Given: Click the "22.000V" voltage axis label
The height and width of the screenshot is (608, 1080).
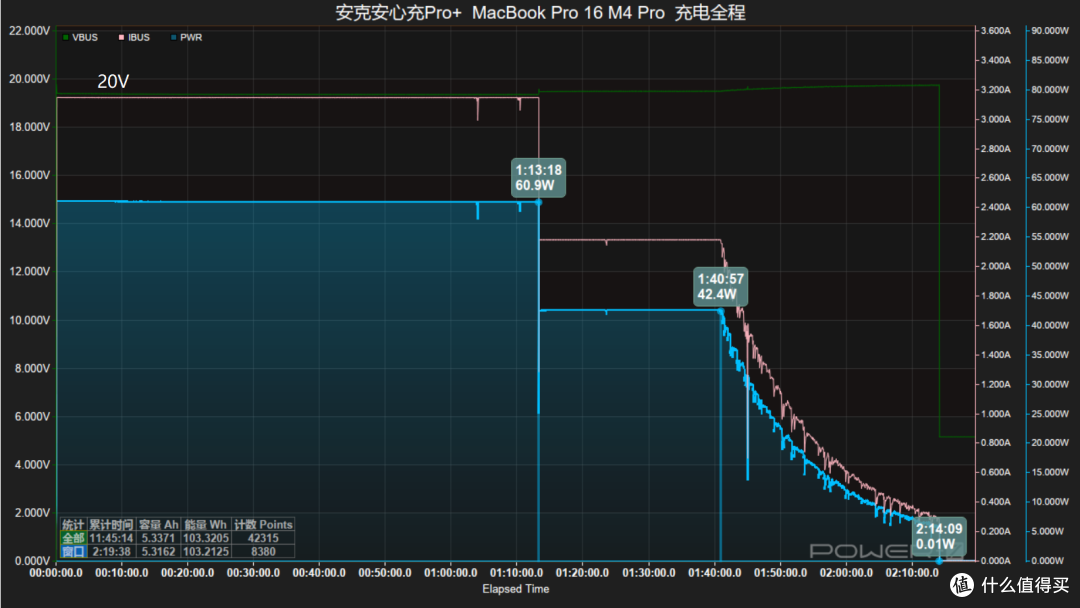Looking at the screenshot, I should [x=29, y=31].
